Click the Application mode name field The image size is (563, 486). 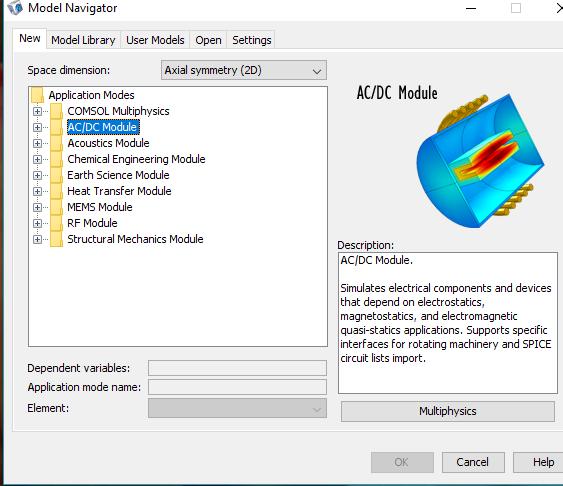coord(237,387)
